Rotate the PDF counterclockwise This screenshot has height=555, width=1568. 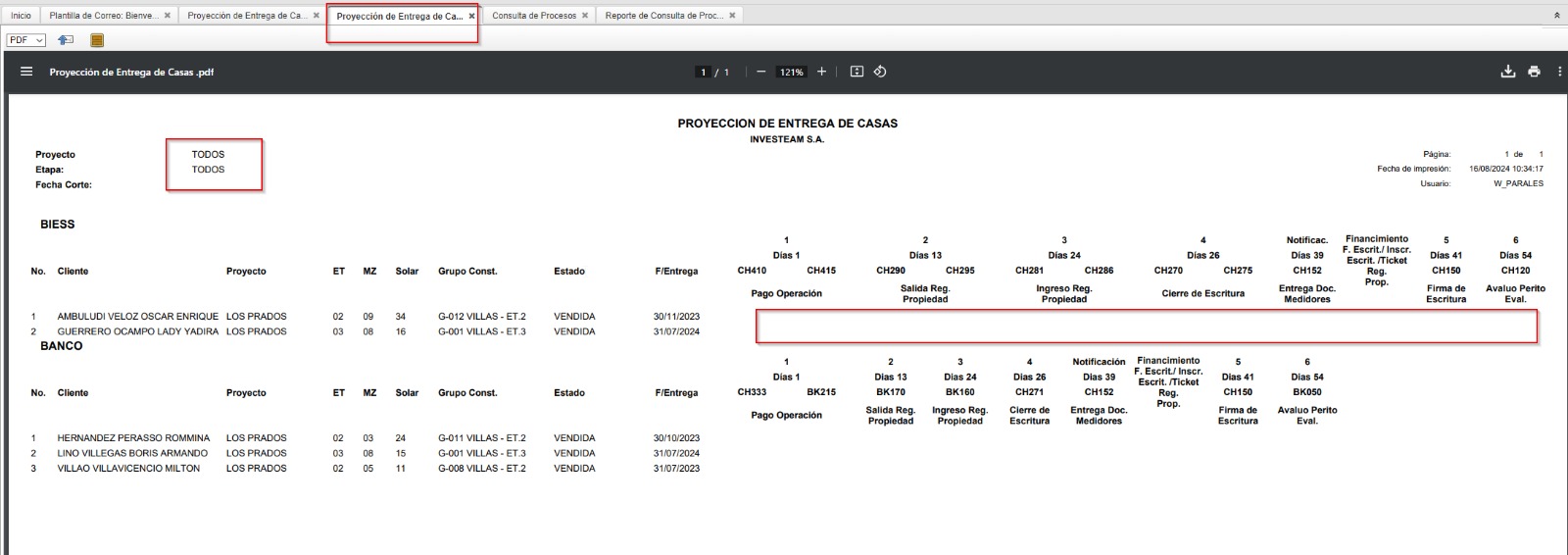880,72
